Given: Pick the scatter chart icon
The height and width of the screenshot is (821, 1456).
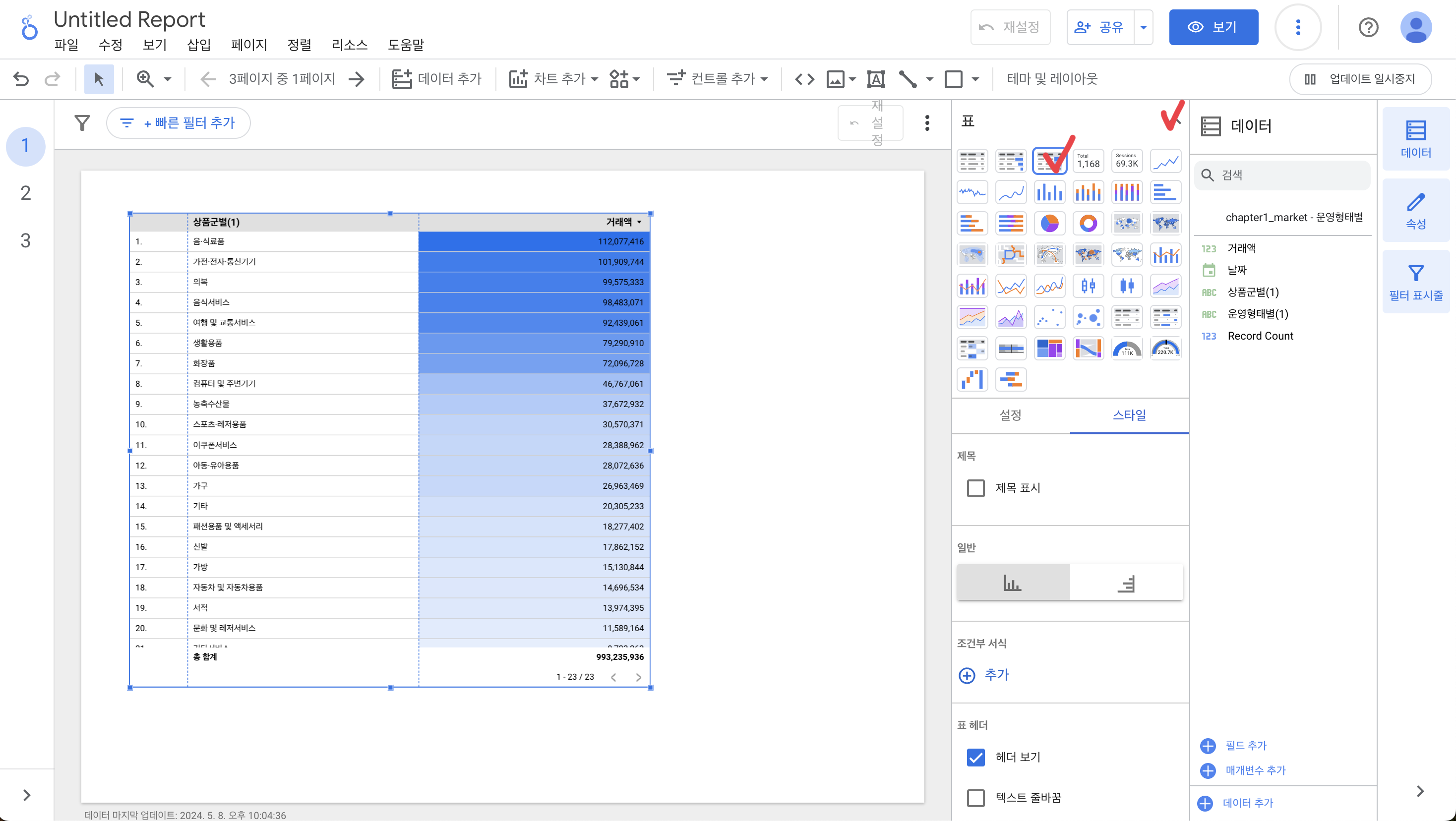Looking at the screenshot, I should pyautogui.click(x=1049, y=318).
